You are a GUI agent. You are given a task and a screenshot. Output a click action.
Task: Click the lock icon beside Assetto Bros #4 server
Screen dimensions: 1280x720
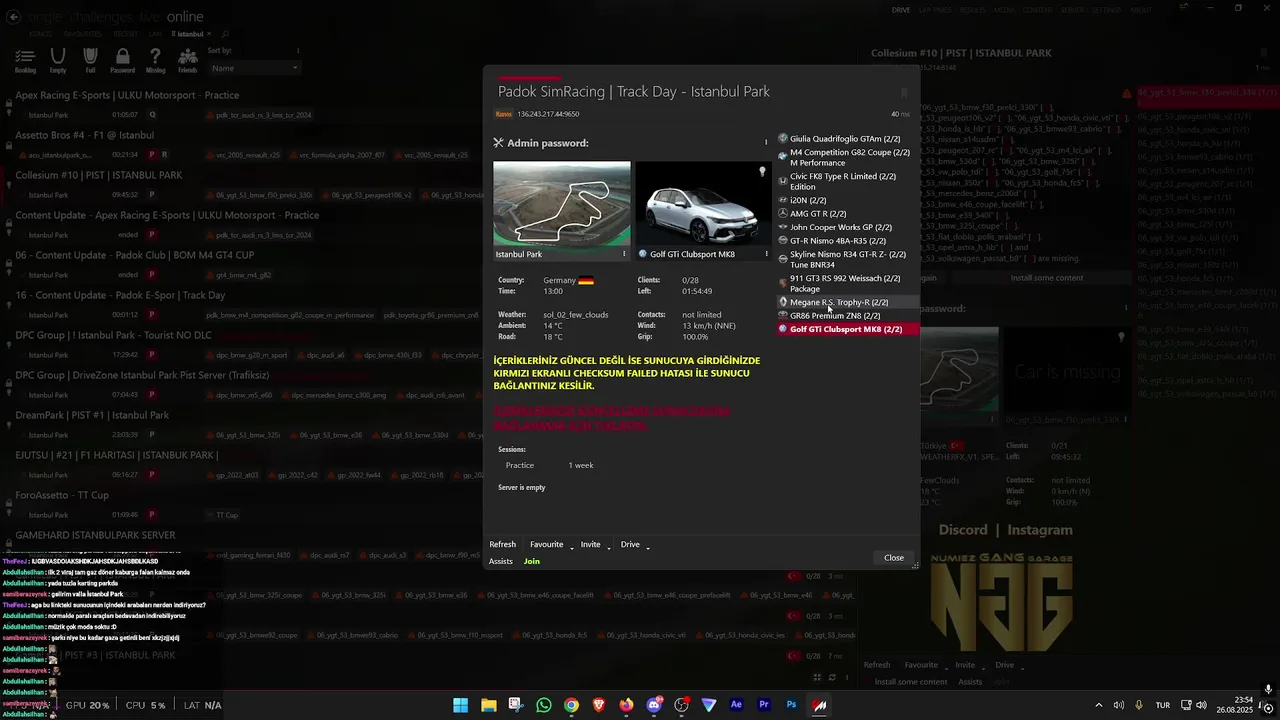7,147
